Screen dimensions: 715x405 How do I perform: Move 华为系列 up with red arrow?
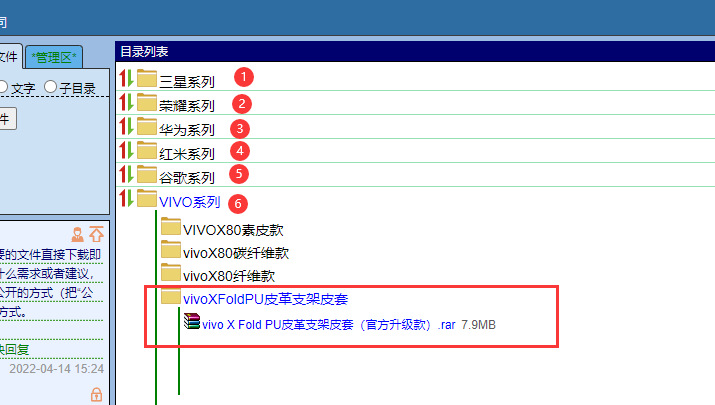pos(122,126)
